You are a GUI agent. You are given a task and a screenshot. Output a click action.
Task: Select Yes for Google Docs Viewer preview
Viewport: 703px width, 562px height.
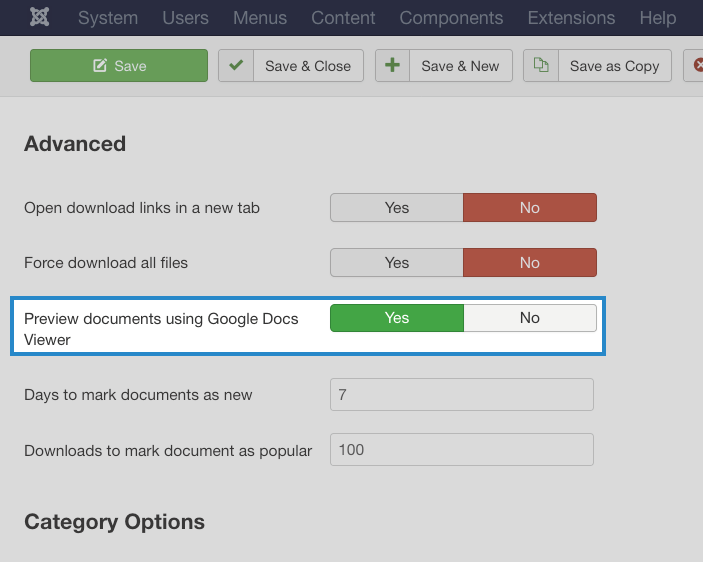coord(397,318)
